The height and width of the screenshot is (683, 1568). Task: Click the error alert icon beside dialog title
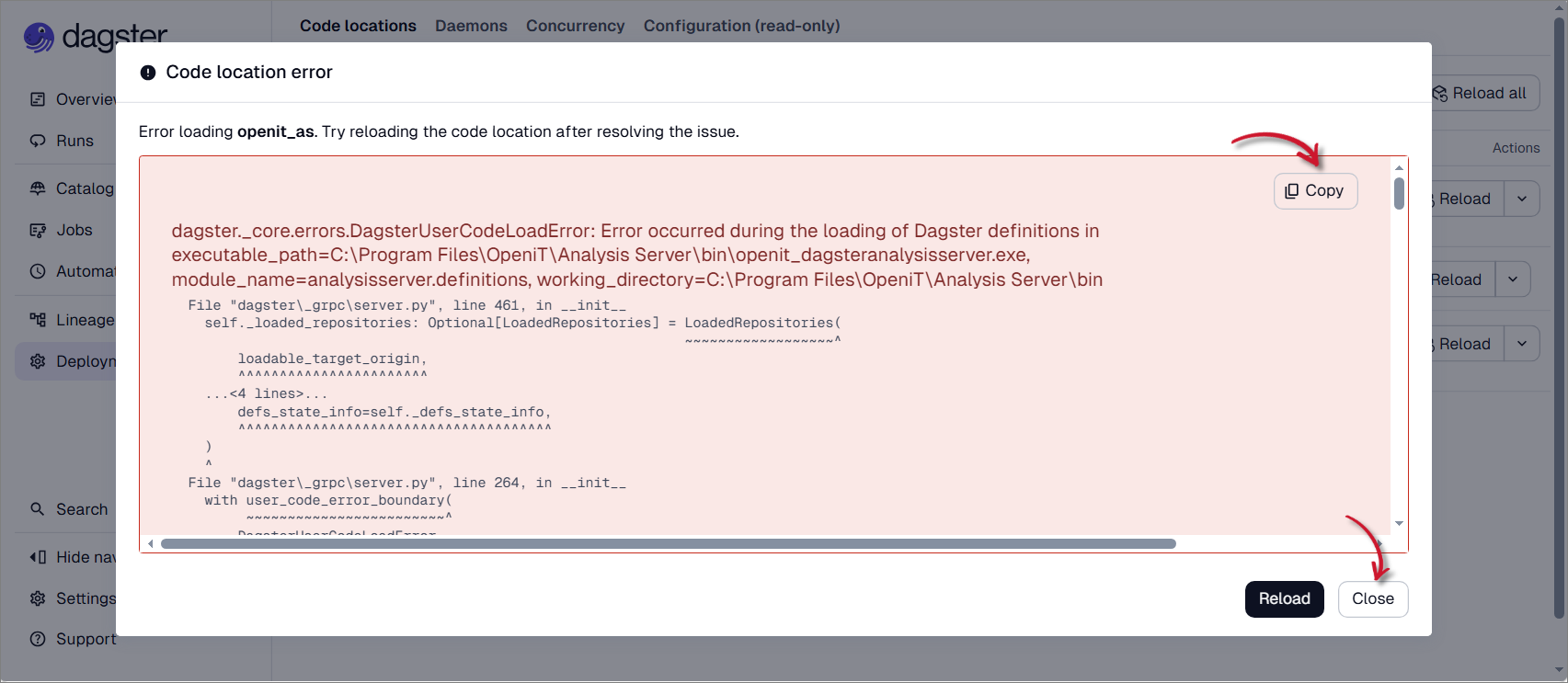click(x=148, y=73)
